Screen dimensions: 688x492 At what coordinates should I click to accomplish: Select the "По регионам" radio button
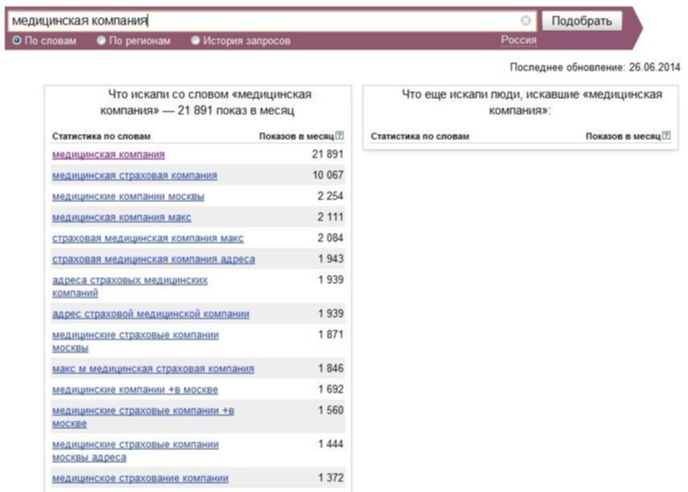tap(101, 41)
